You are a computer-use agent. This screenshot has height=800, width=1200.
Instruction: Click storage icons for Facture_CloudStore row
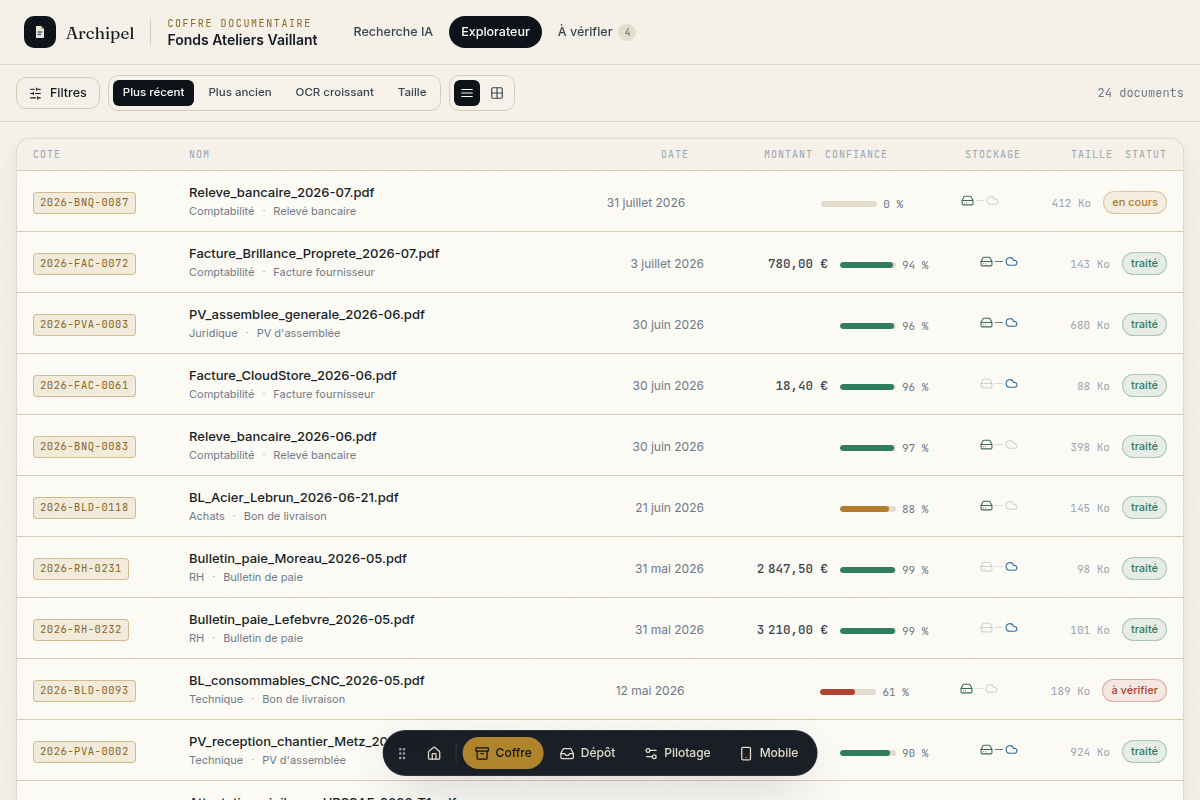coord(998,384)
